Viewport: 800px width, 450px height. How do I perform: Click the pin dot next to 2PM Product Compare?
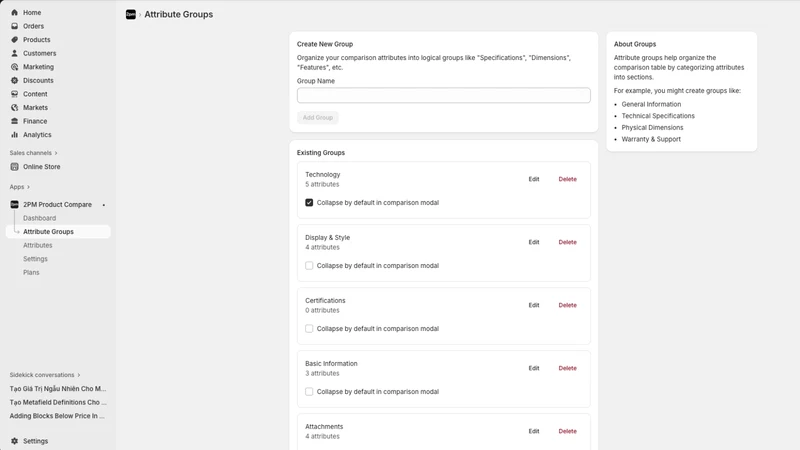pyautogui.click(x=104, y=205)
